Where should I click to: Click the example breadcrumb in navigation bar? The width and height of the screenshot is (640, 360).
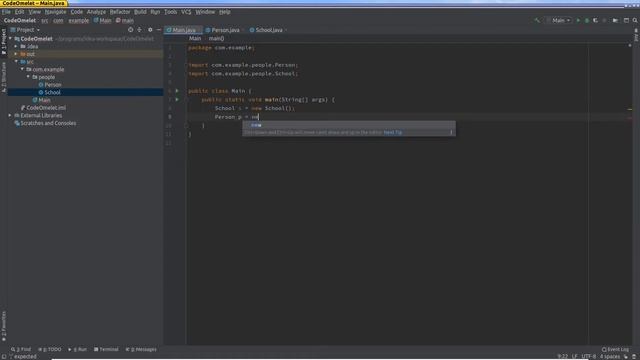78,20
